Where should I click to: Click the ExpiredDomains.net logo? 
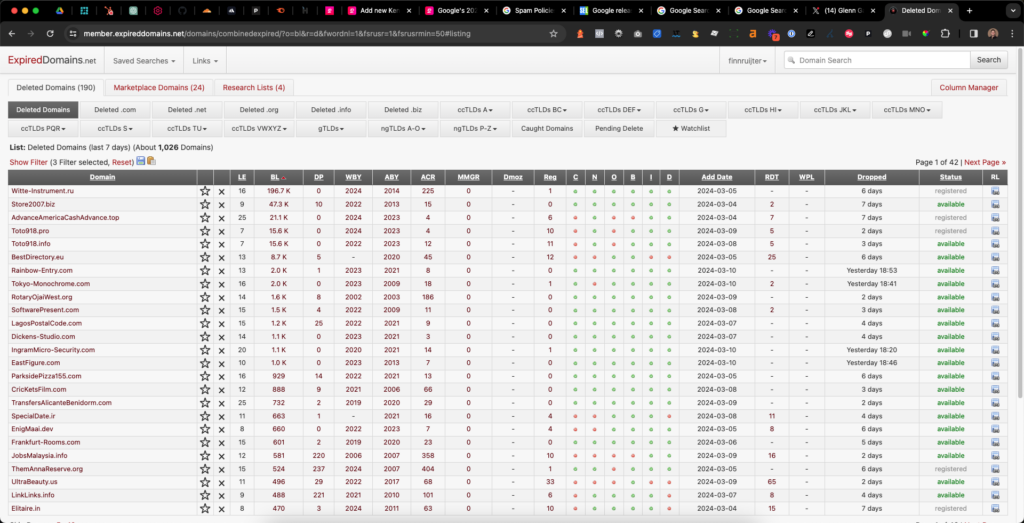(x=52, y=60)
